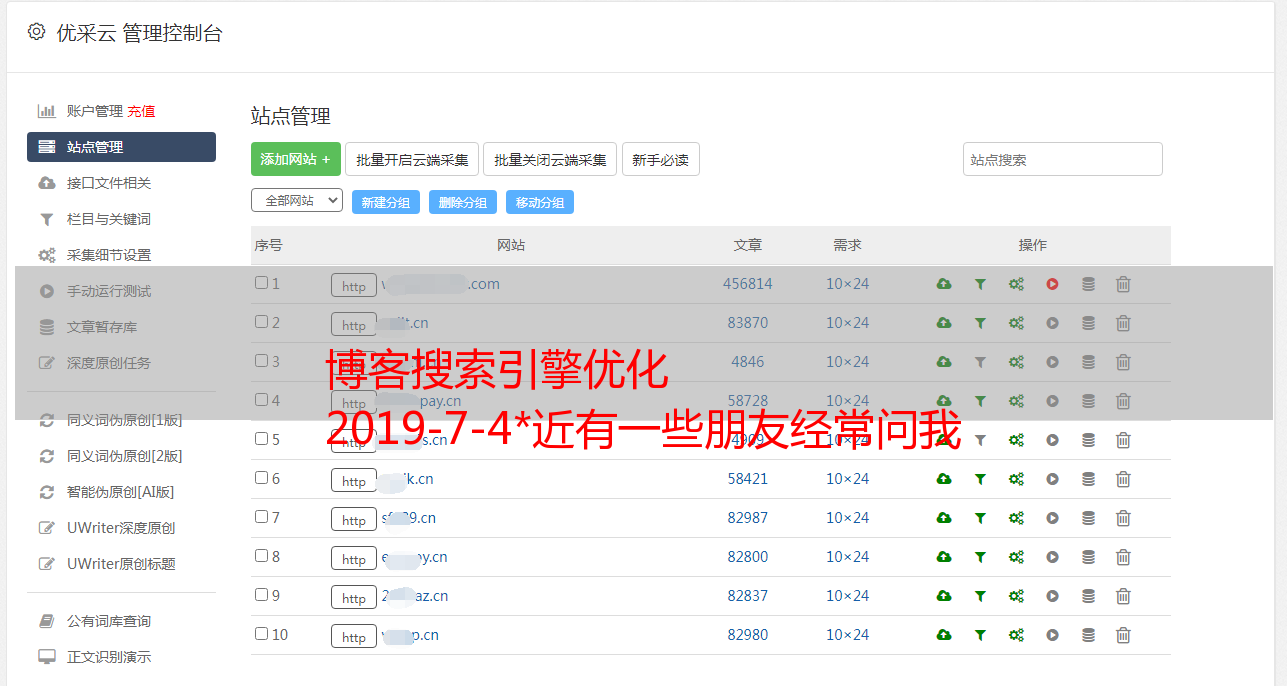Click the 充值 recharge link
This screenshot has height=686, width=1287.
point(141,111)
